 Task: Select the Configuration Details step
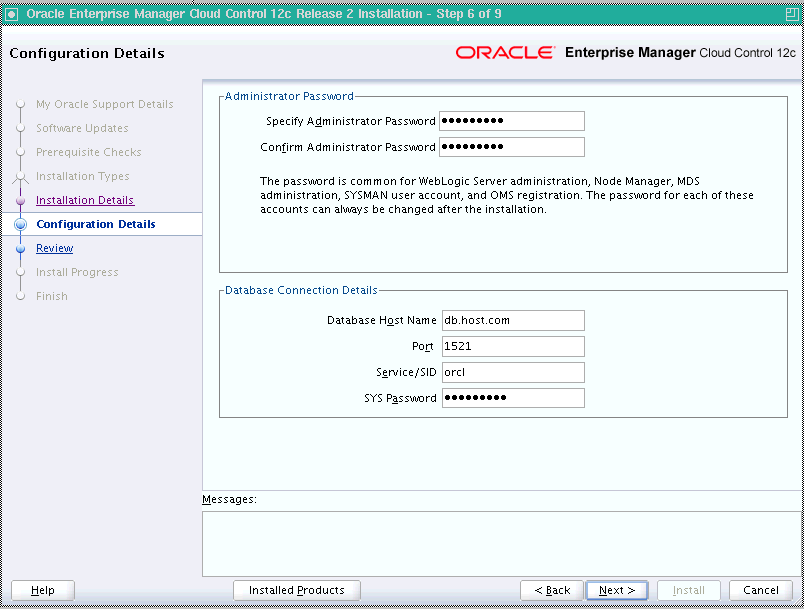(x=96, y=224)
